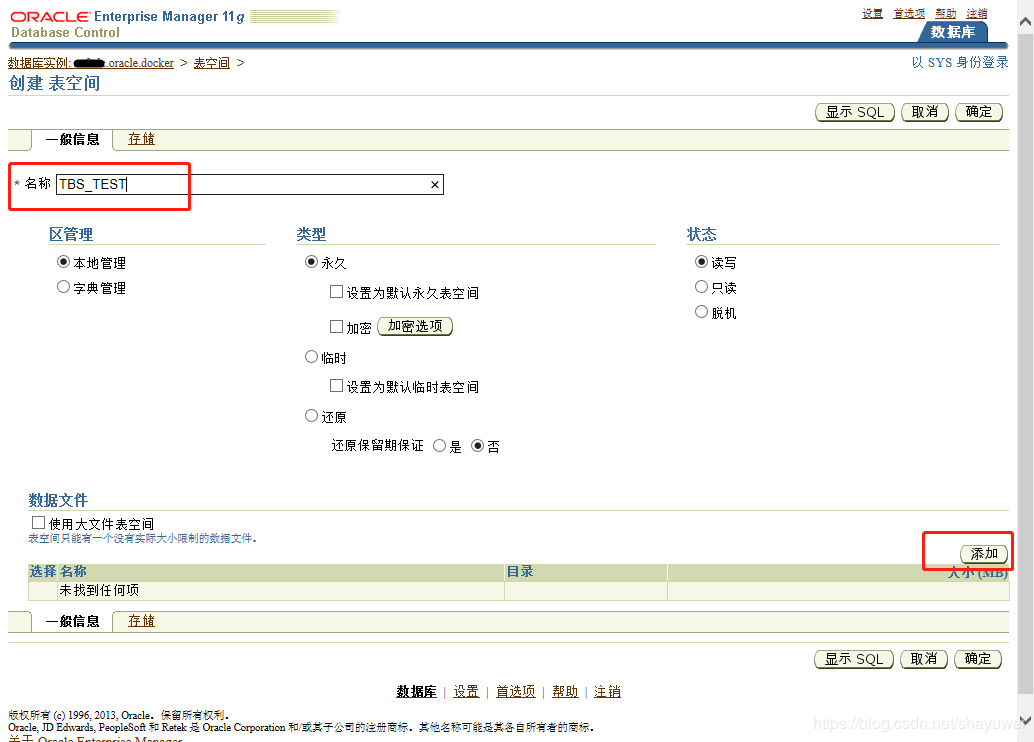This screenshot has width=1034, height=742.
Task: Open 设置 link in header
Action: (x=872, y=13)
